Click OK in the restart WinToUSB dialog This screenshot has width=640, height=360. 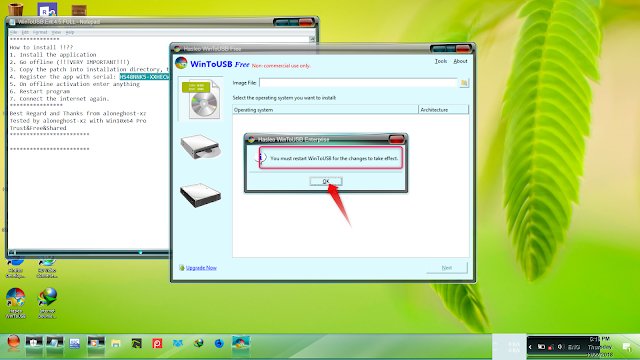click(326, 181)
